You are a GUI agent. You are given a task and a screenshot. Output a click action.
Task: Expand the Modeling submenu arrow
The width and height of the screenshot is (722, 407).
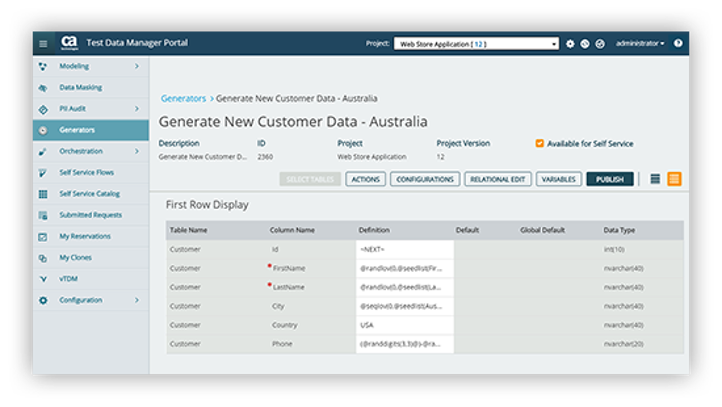tap(137, 66)
